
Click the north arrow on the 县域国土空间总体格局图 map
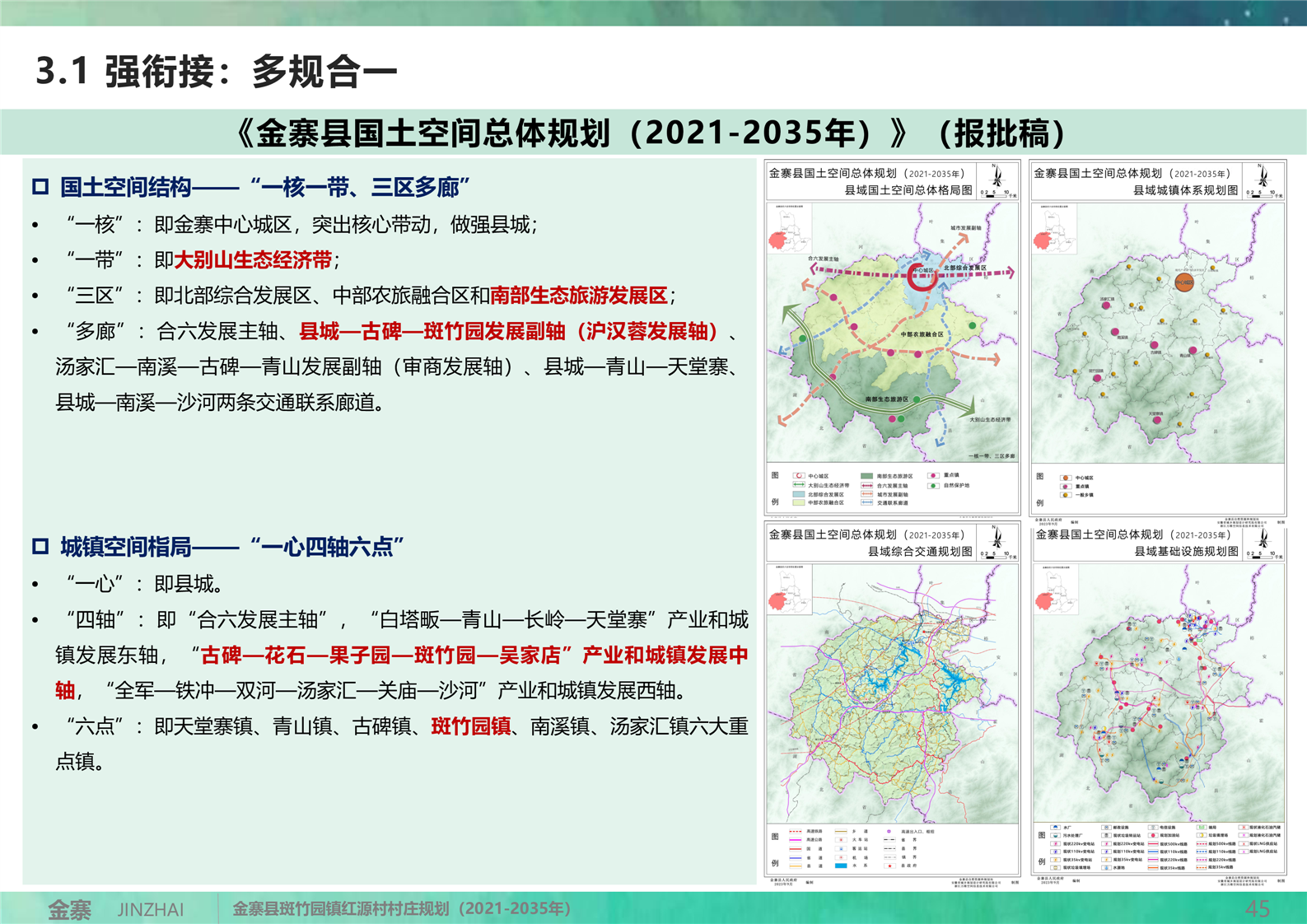(997, 176)
